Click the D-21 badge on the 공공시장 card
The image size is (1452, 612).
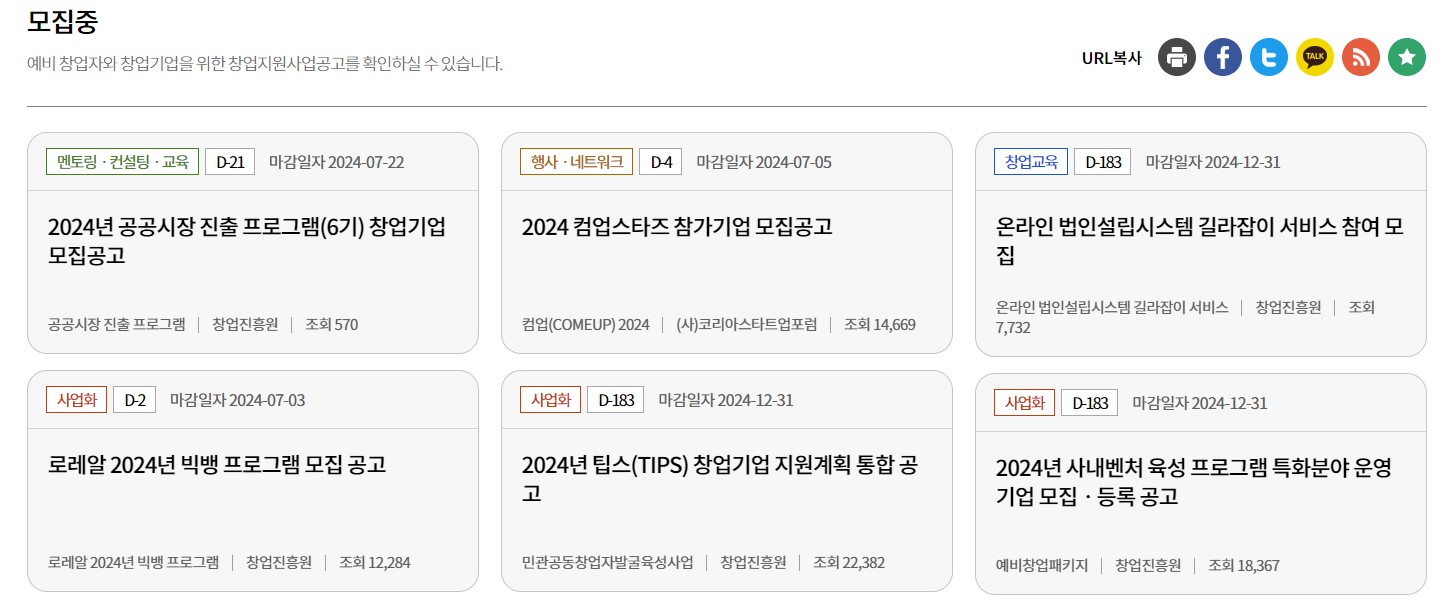(x=230, y=161)
